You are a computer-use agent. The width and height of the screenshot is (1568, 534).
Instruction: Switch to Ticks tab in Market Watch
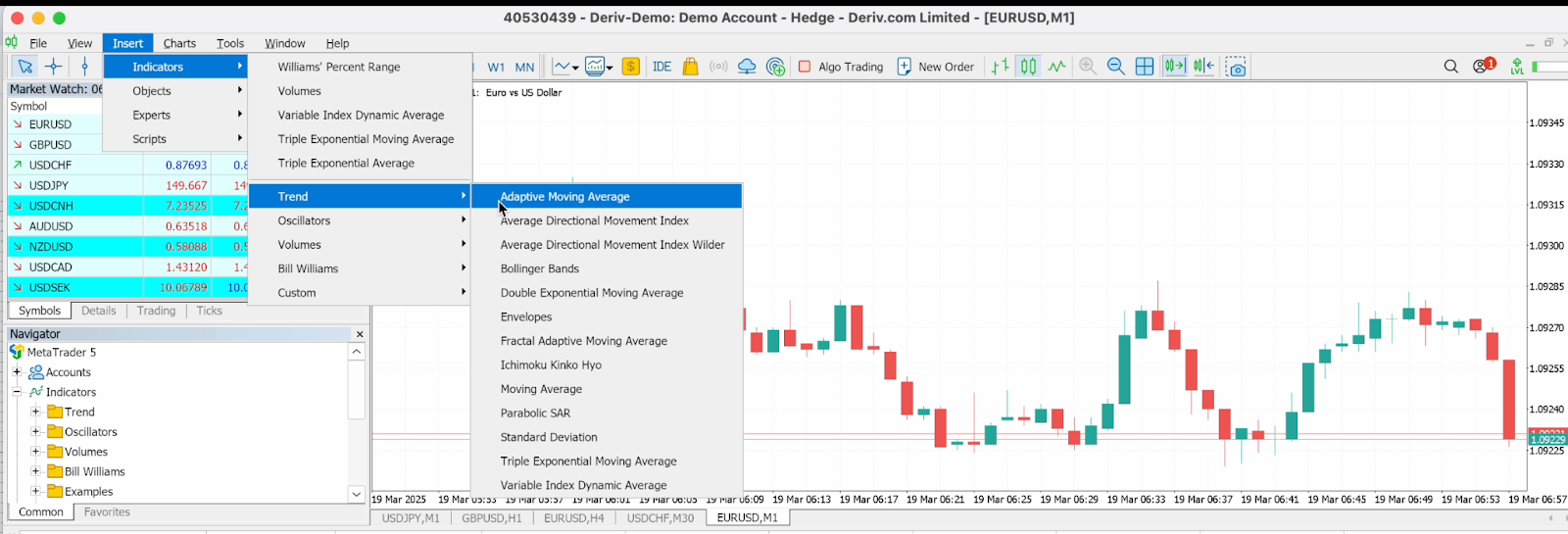tap(210, 311)
